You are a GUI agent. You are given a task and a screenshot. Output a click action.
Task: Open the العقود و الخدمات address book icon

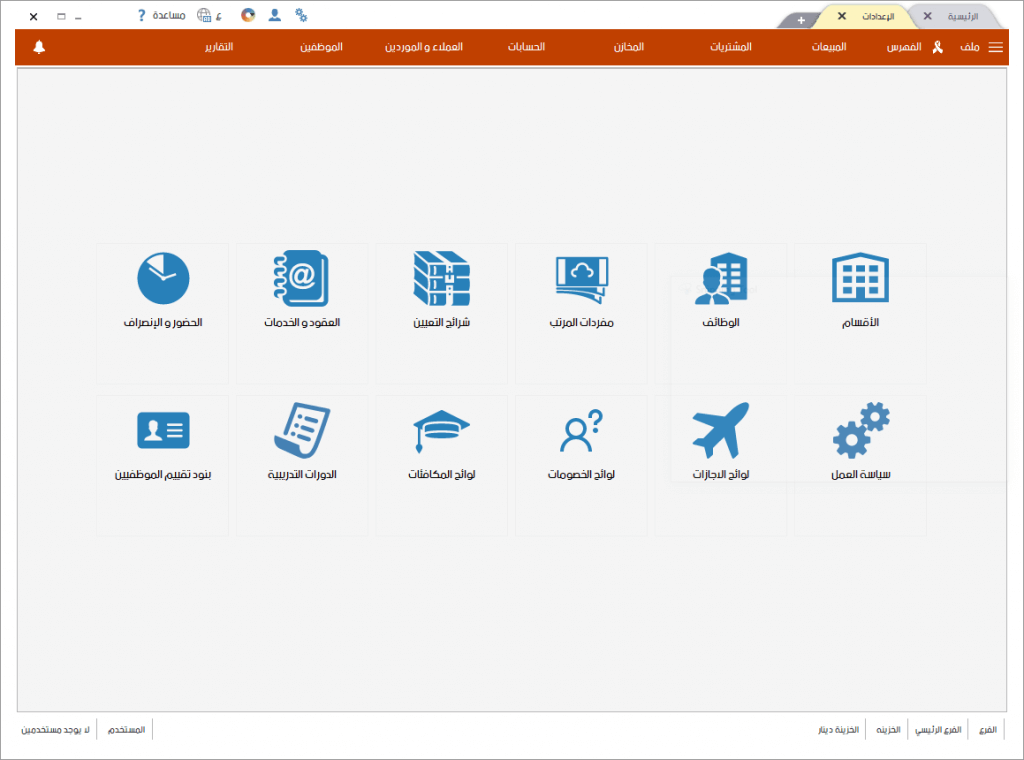click(x=301, y=278)
